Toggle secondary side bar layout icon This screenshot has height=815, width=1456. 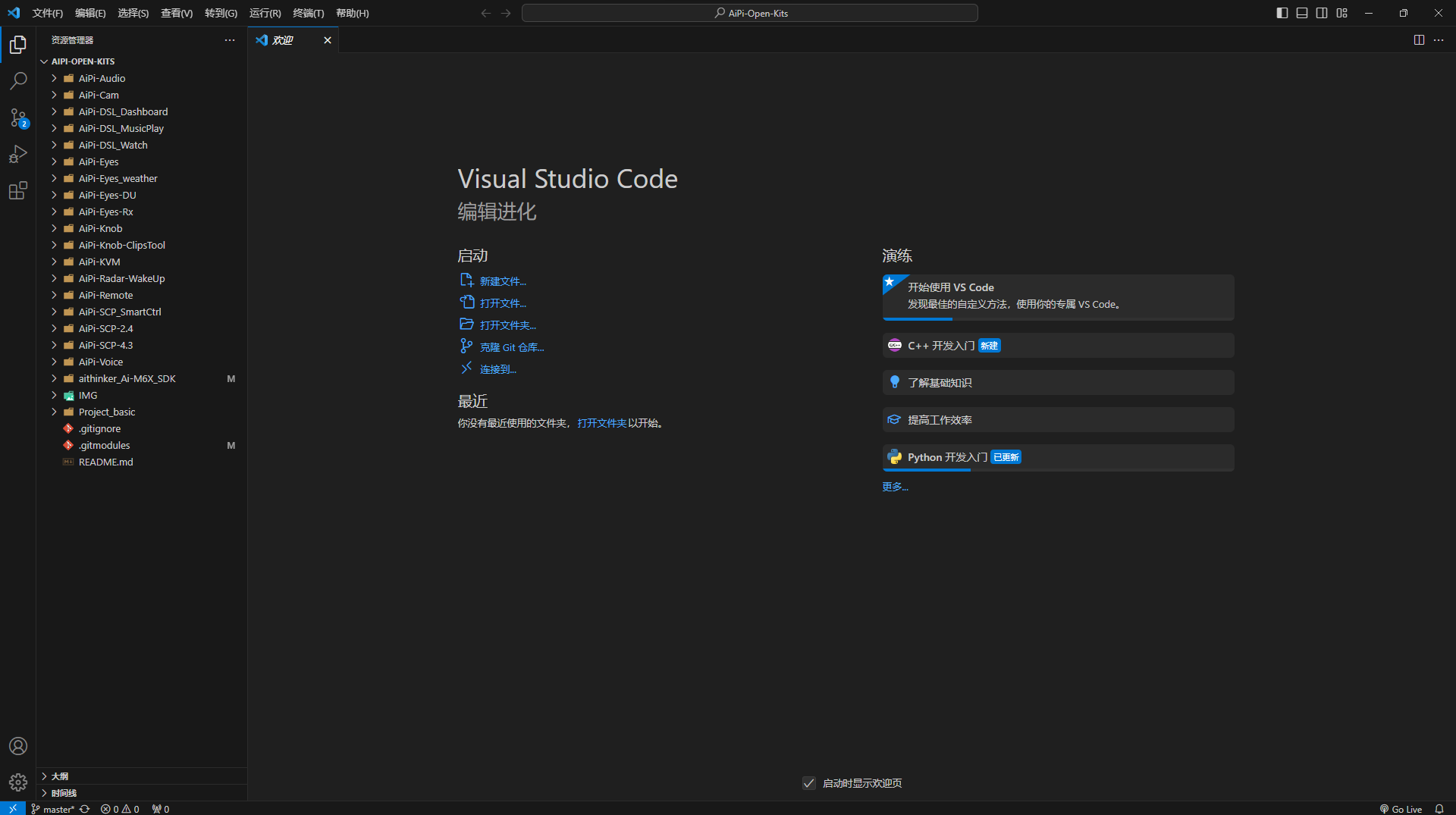click(1322, 13)
